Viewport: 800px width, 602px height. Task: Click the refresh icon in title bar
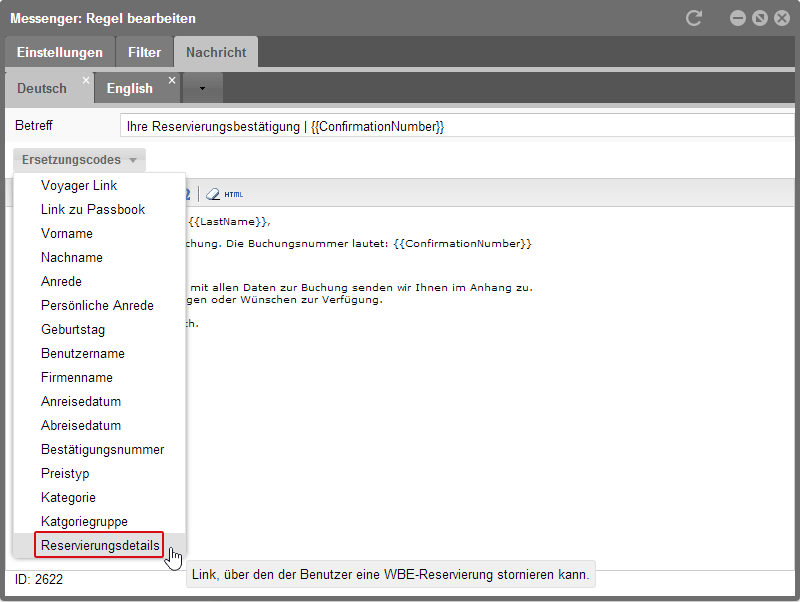click(x=694, y=18)
